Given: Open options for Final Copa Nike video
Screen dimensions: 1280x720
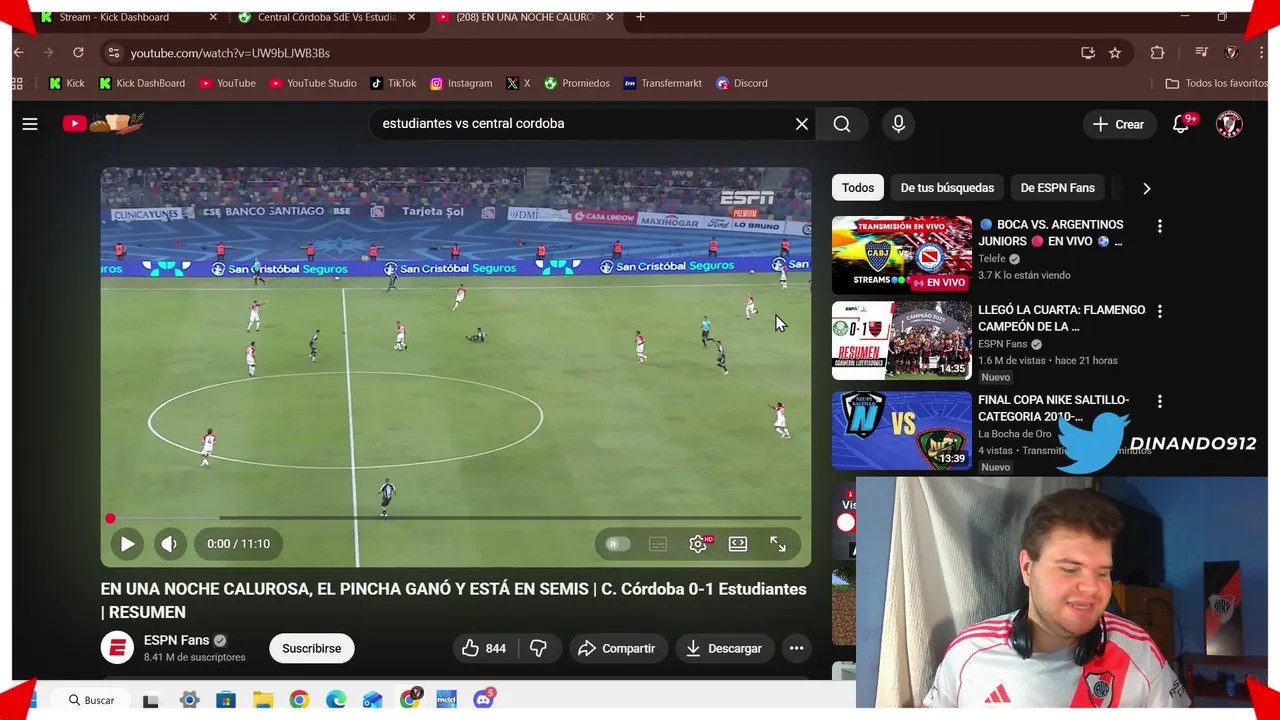Looking at the screenshot, I should click(x=1159, y=402).
